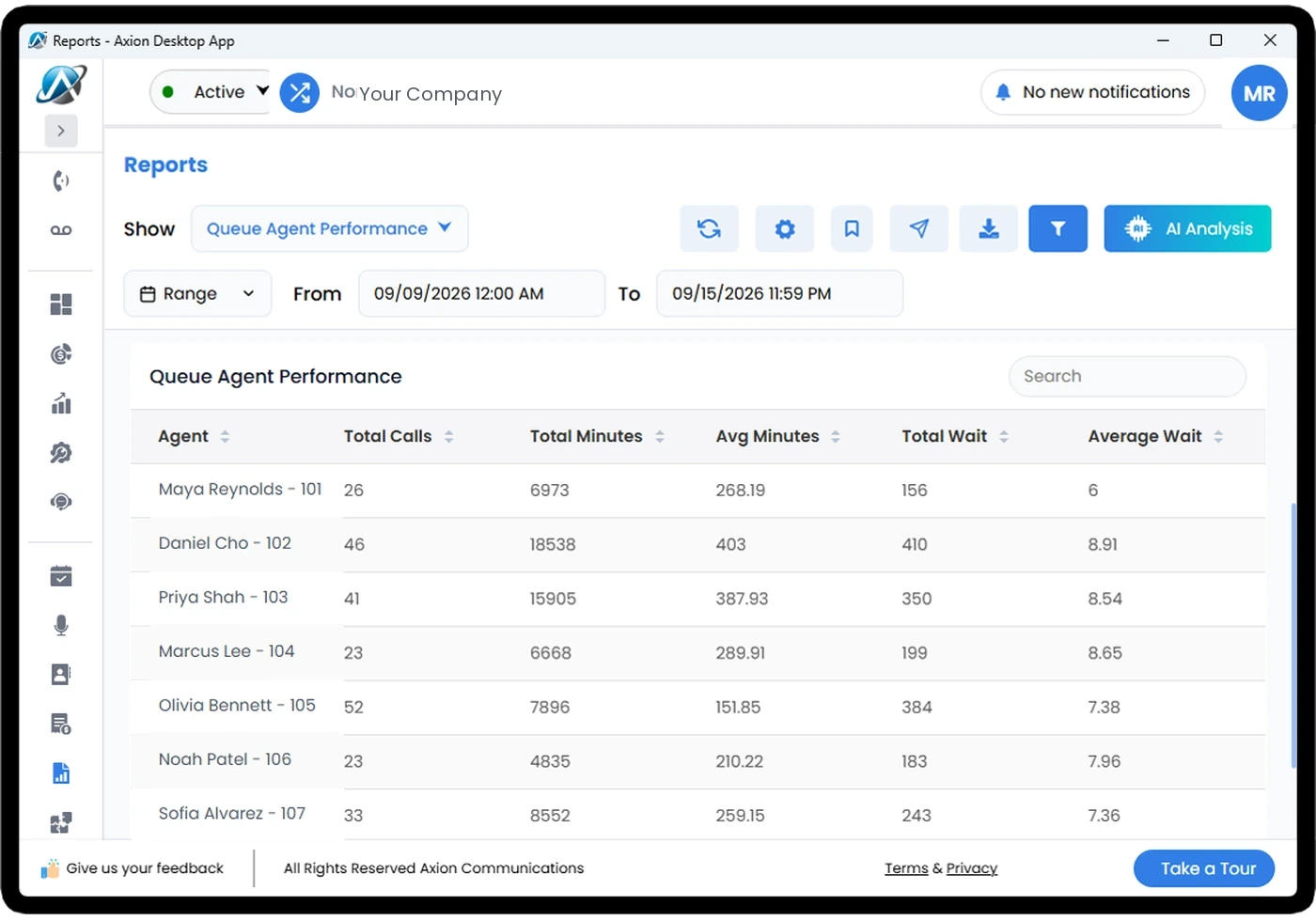Bookmark the report with the bookmark icon
The image size is (1316, 921).
click(852, 228)
